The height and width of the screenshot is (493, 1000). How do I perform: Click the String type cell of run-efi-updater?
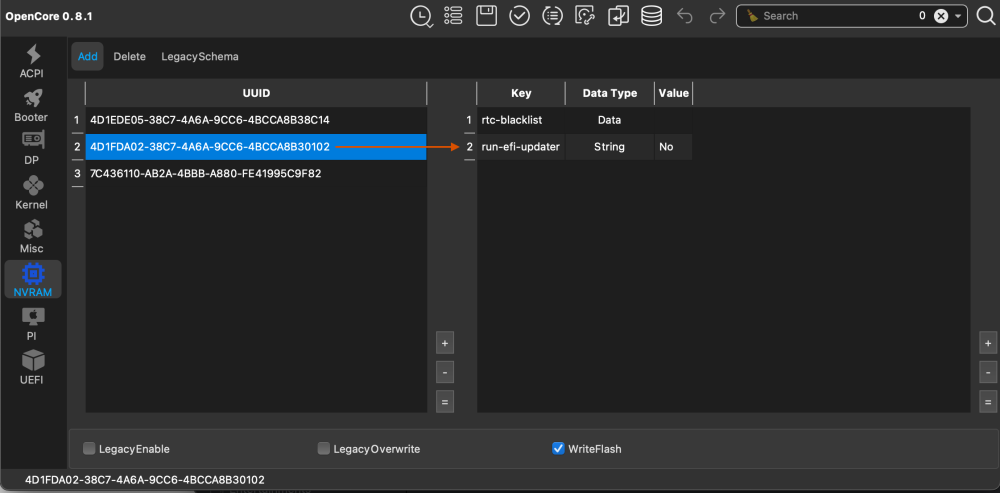click(610, 147)
